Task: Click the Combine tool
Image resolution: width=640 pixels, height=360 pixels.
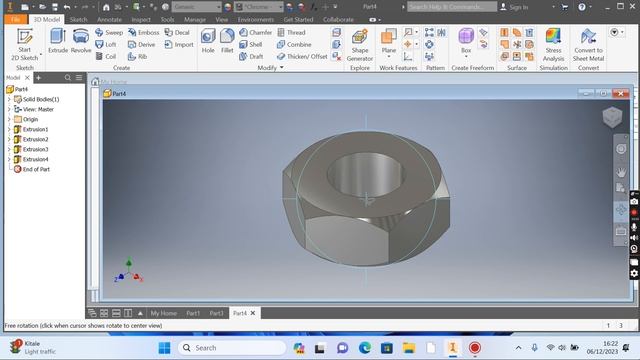Action: [294, 44]
